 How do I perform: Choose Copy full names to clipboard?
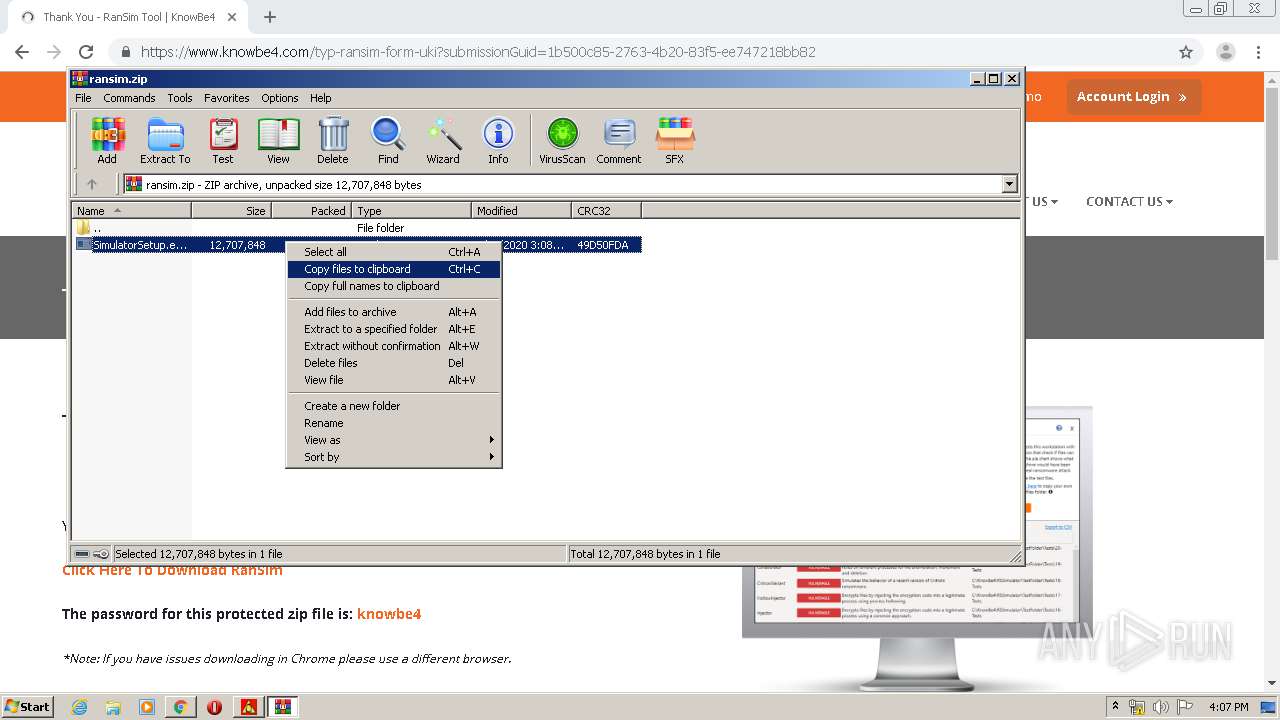tap(393, 286)
